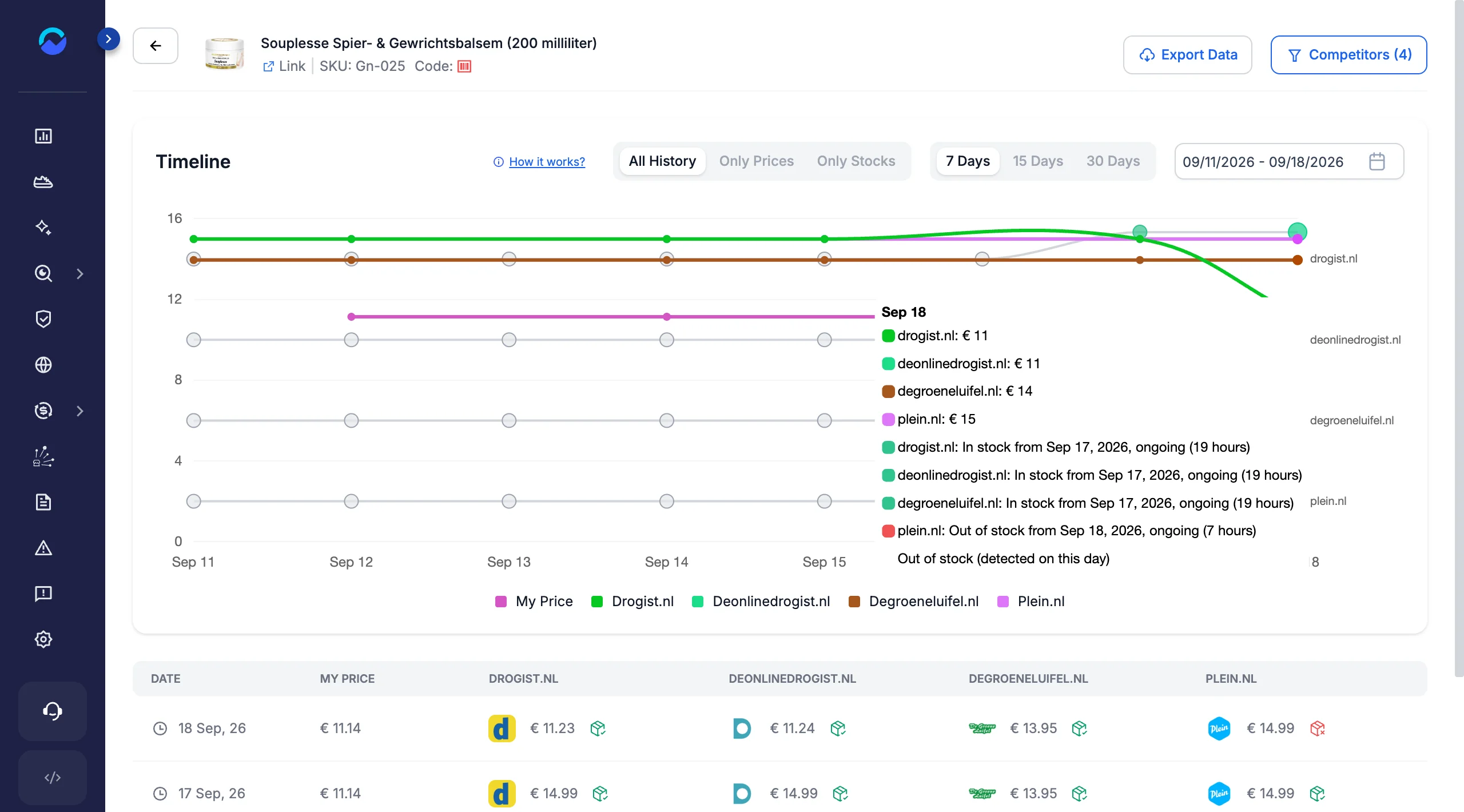
Task: Expand the dollar repricing submenu chevron
Action: tap(80, 411)
